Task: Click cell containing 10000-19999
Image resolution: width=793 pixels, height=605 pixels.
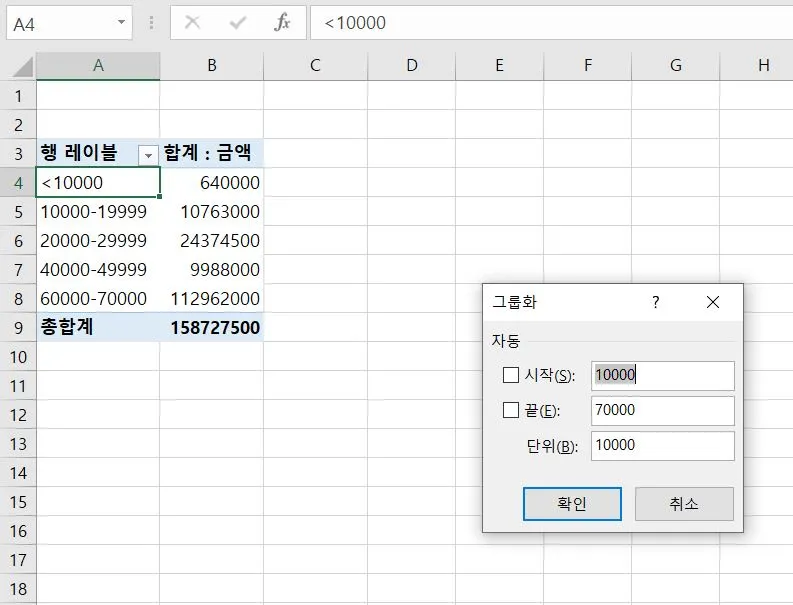Action: 98,211
